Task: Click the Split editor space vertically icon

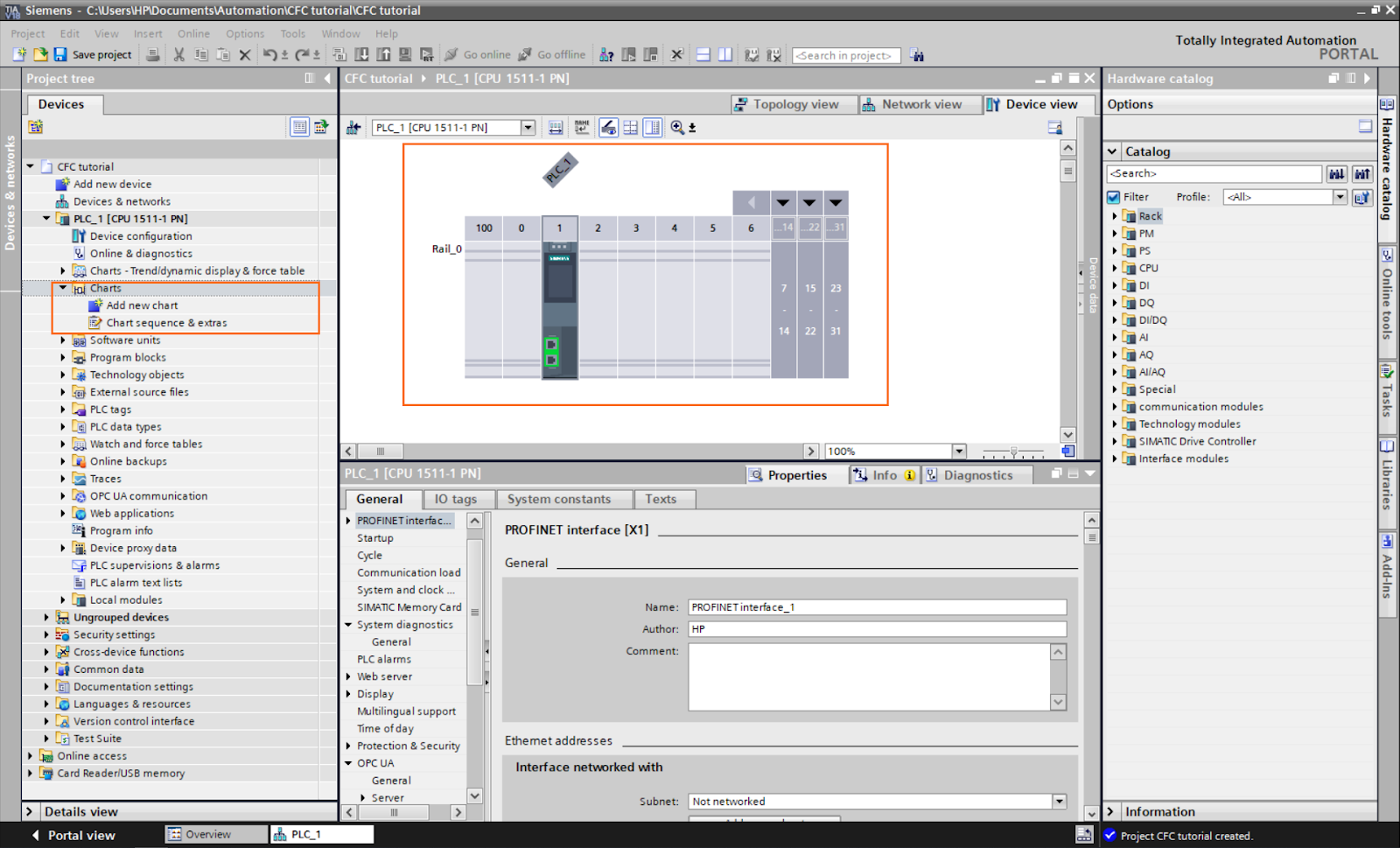Action: click(x=725, y=54)
